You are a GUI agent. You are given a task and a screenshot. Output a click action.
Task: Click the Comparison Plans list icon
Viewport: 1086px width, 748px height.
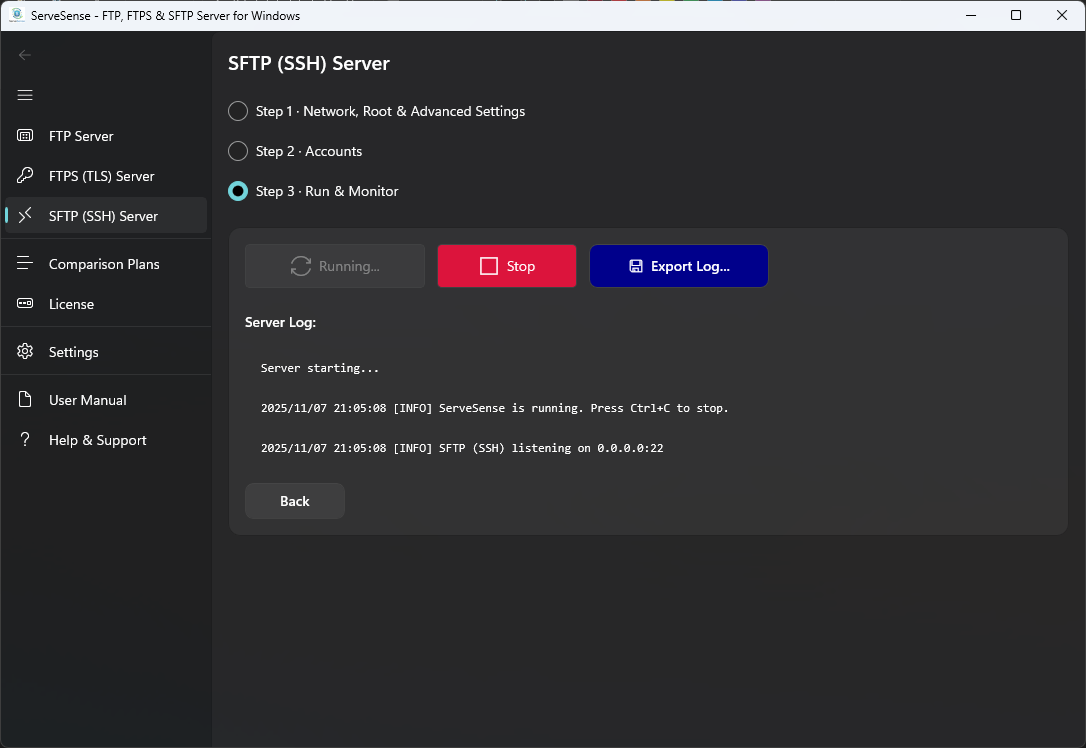tap(25, 263)
